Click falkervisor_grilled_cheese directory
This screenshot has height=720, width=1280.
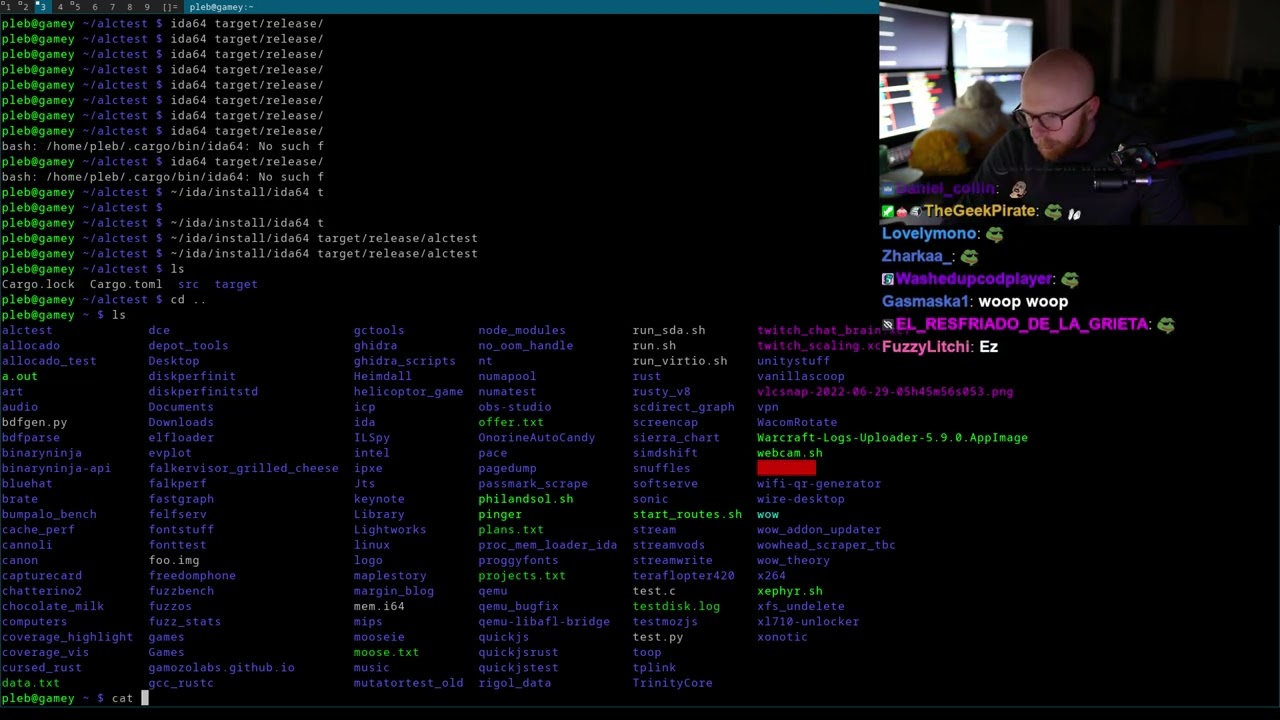[x=243, y=468]
